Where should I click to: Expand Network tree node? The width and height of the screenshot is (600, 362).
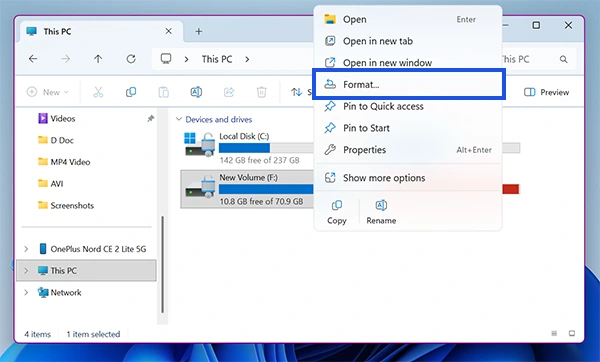pyautogui.click(x=26, y=292)
